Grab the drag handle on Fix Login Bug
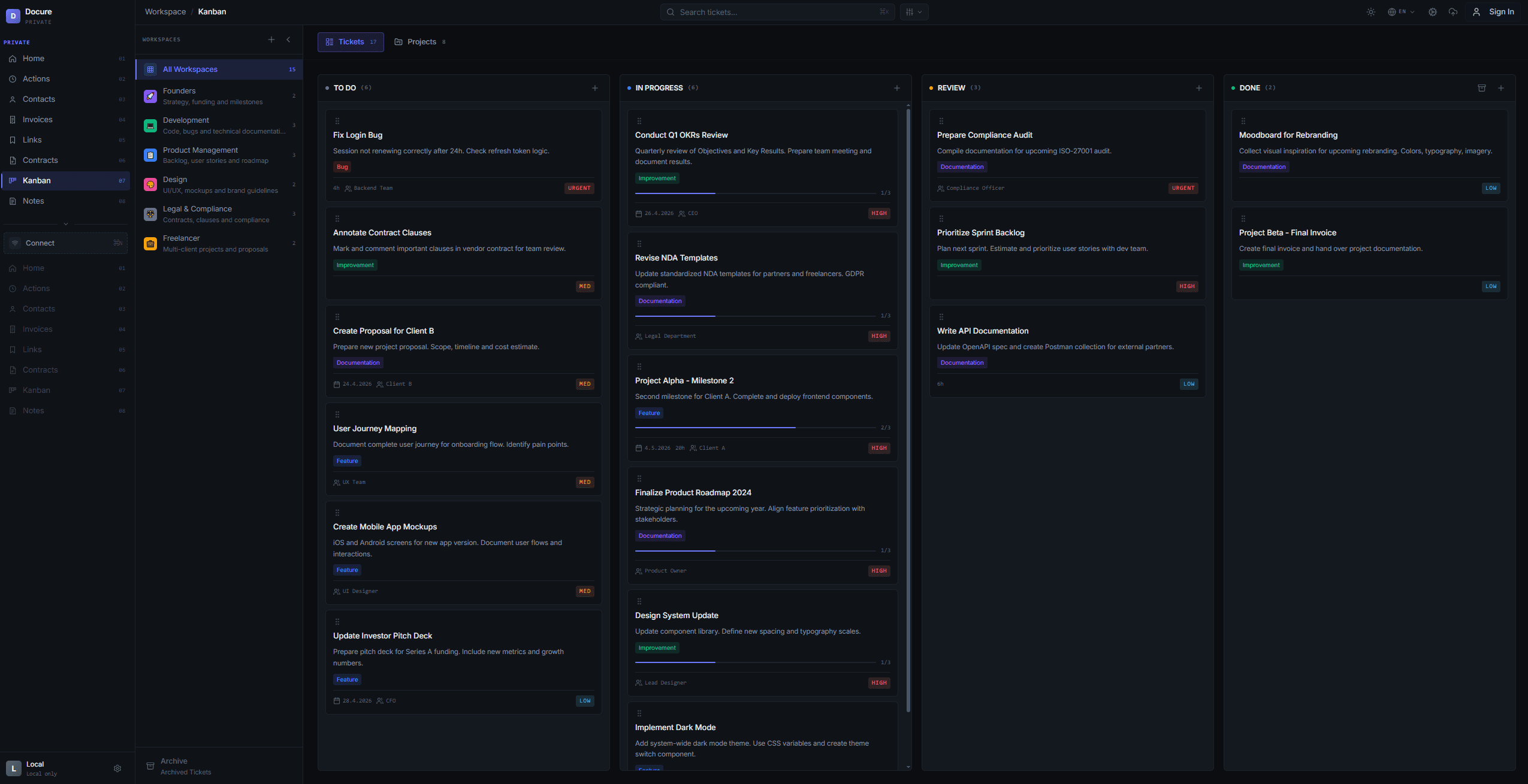The width and height of the screenshot is (1528, 784). (337, 121)
